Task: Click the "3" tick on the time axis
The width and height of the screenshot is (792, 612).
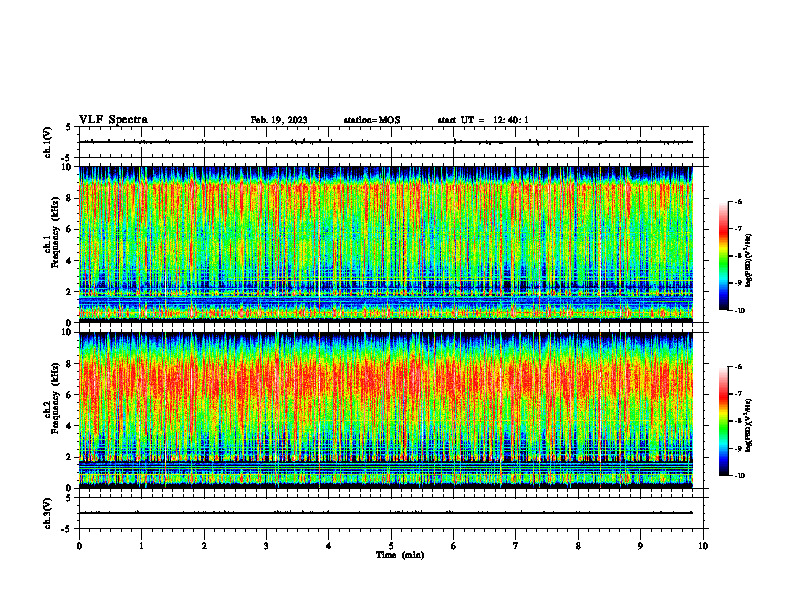Action: coord(266,546)
